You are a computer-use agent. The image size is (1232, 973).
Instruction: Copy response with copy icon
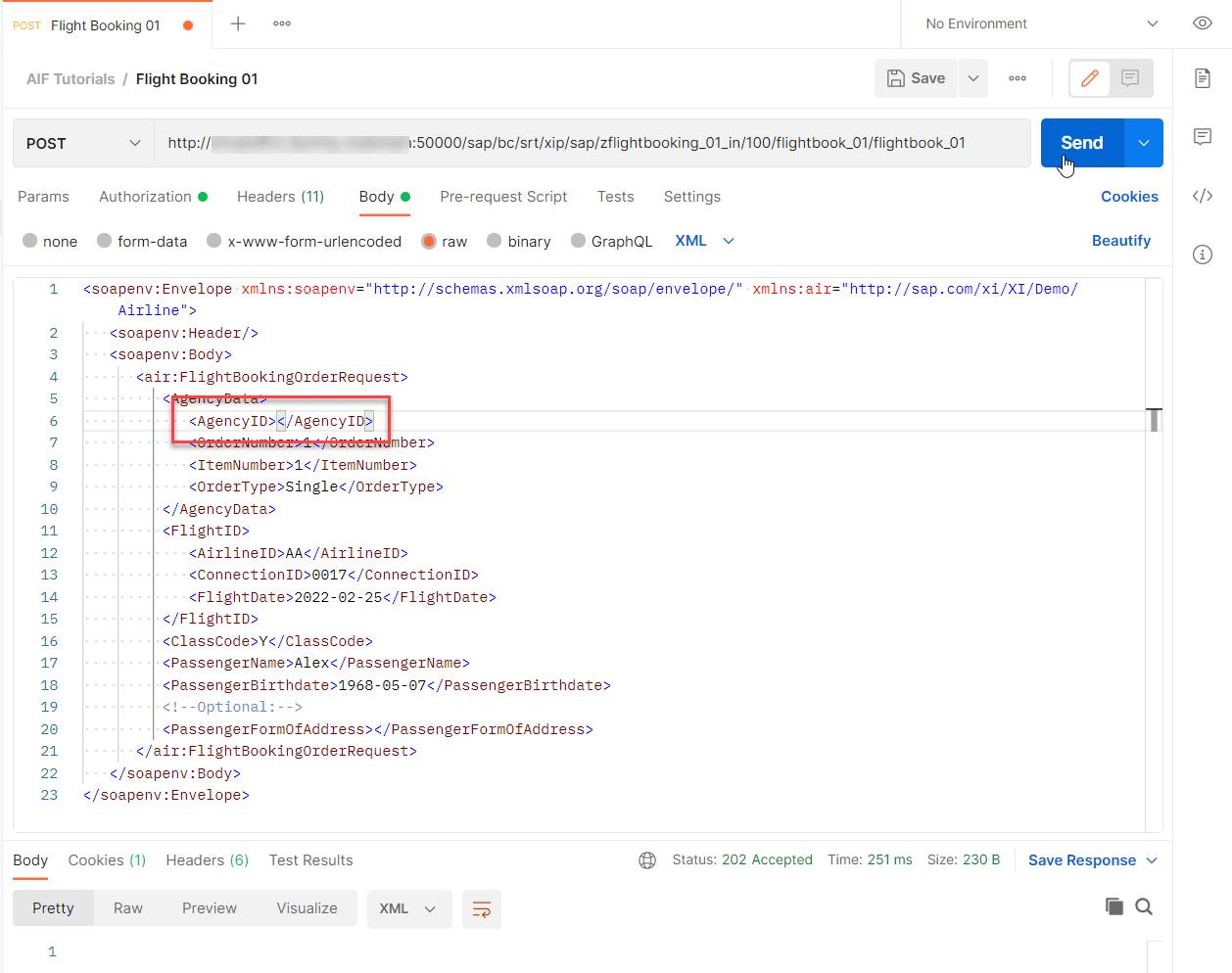click(1114, 906)
